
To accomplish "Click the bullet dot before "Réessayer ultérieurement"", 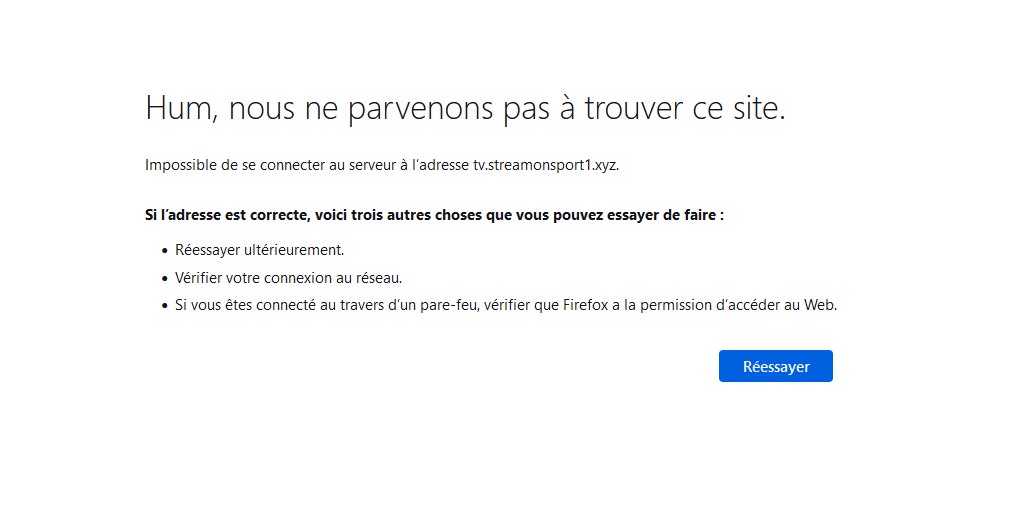I will [164, 251].
